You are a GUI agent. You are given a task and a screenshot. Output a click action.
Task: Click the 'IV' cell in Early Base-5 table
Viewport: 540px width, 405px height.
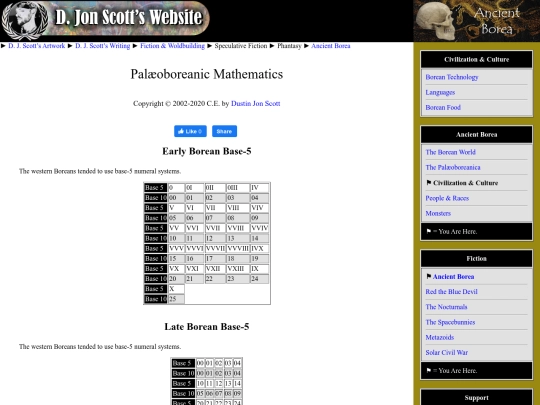(259, 188)
